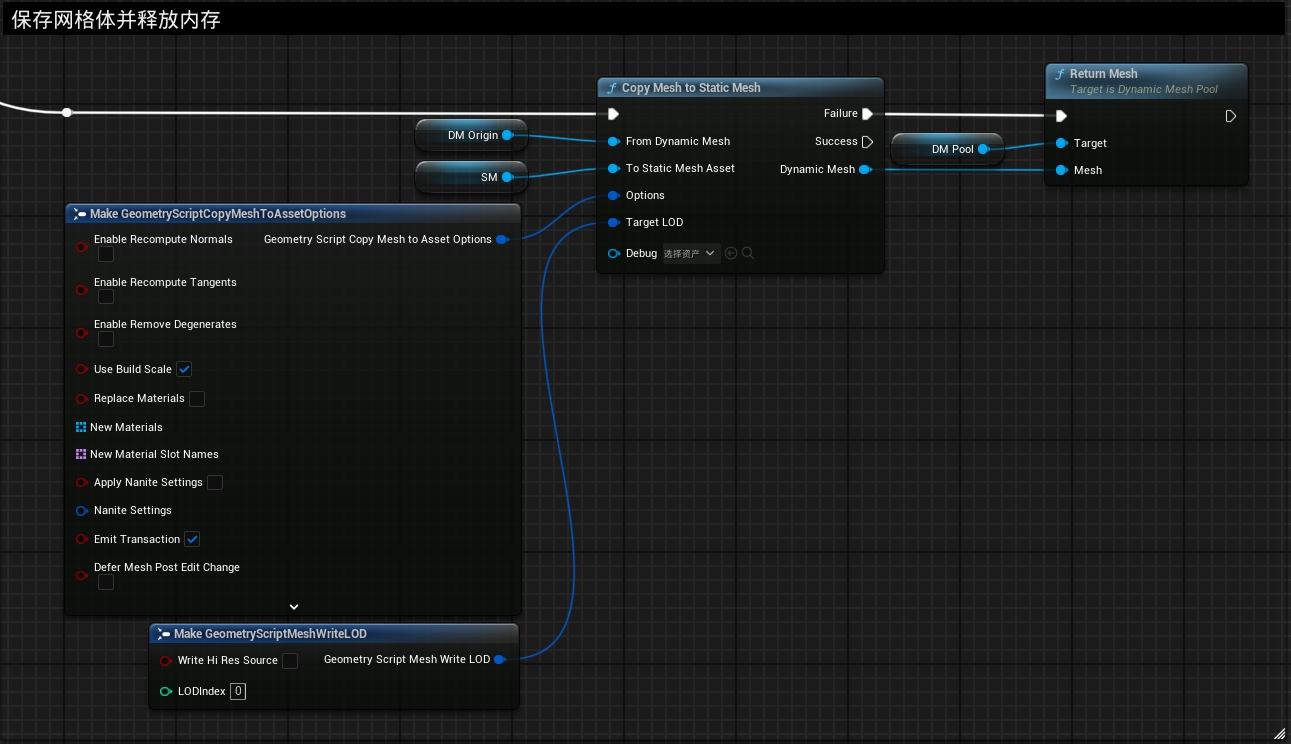Click the New Materials array pin icon
Screen dimensions: 1291x744
[x=81, y=427]
